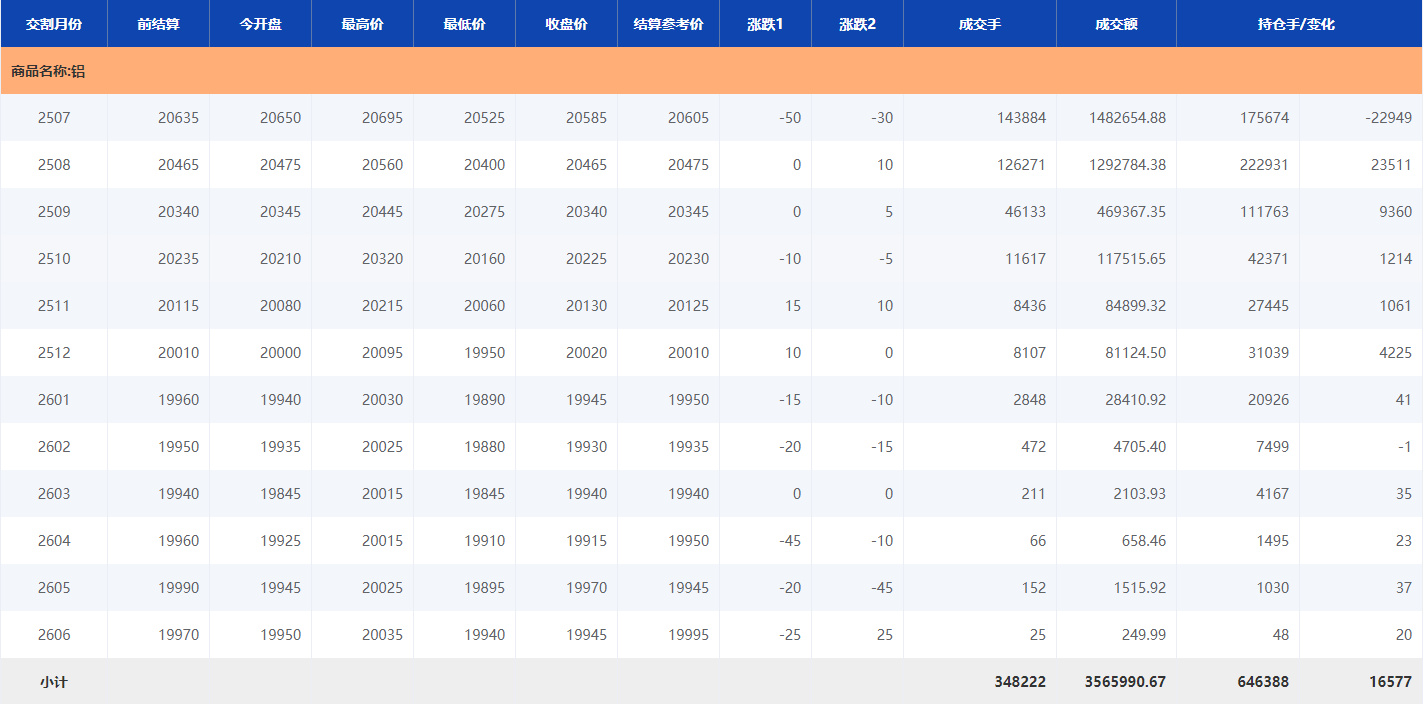Viewport: 1423px width, 704px height.
Task: Click the 2512 delivery month cell
Action: tap(54, 353)
